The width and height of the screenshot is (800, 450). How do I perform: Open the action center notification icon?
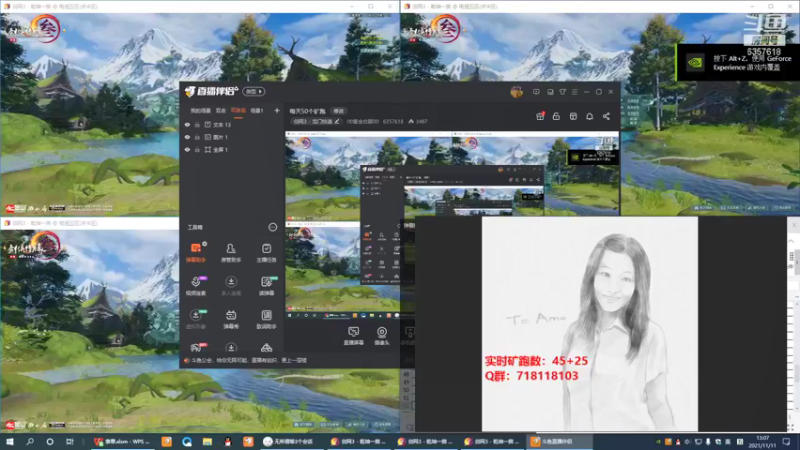coord(786,441)
